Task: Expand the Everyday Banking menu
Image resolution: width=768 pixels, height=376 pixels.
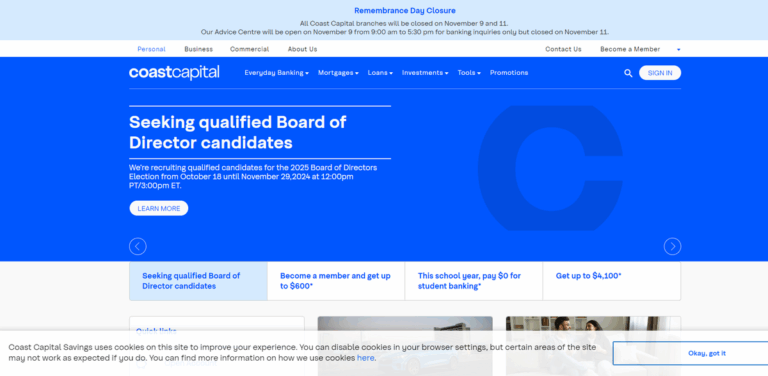Action: click(276, 72)
